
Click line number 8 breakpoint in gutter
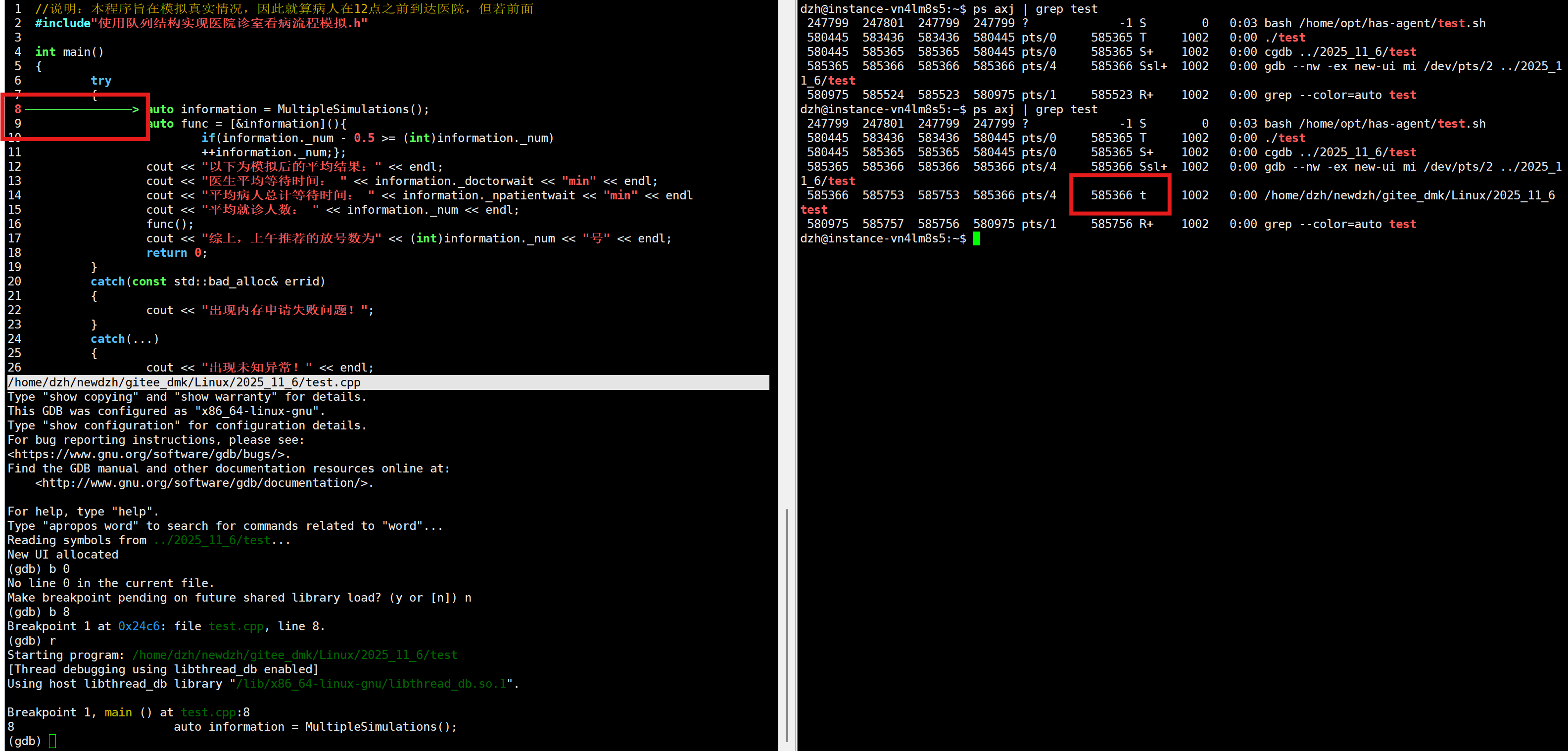point(18,109)
